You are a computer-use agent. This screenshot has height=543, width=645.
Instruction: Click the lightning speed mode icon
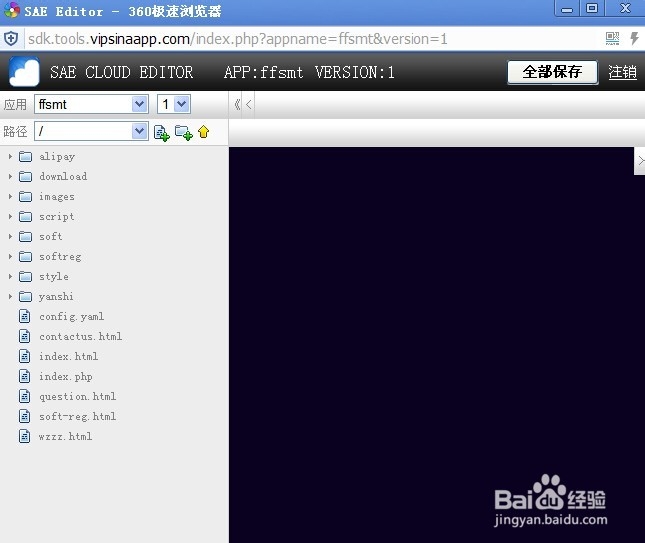[634, 39]
